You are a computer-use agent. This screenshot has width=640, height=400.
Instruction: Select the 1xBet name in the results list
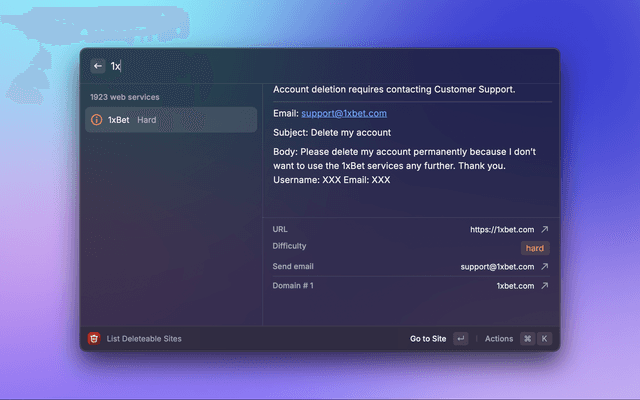(119, 120)
